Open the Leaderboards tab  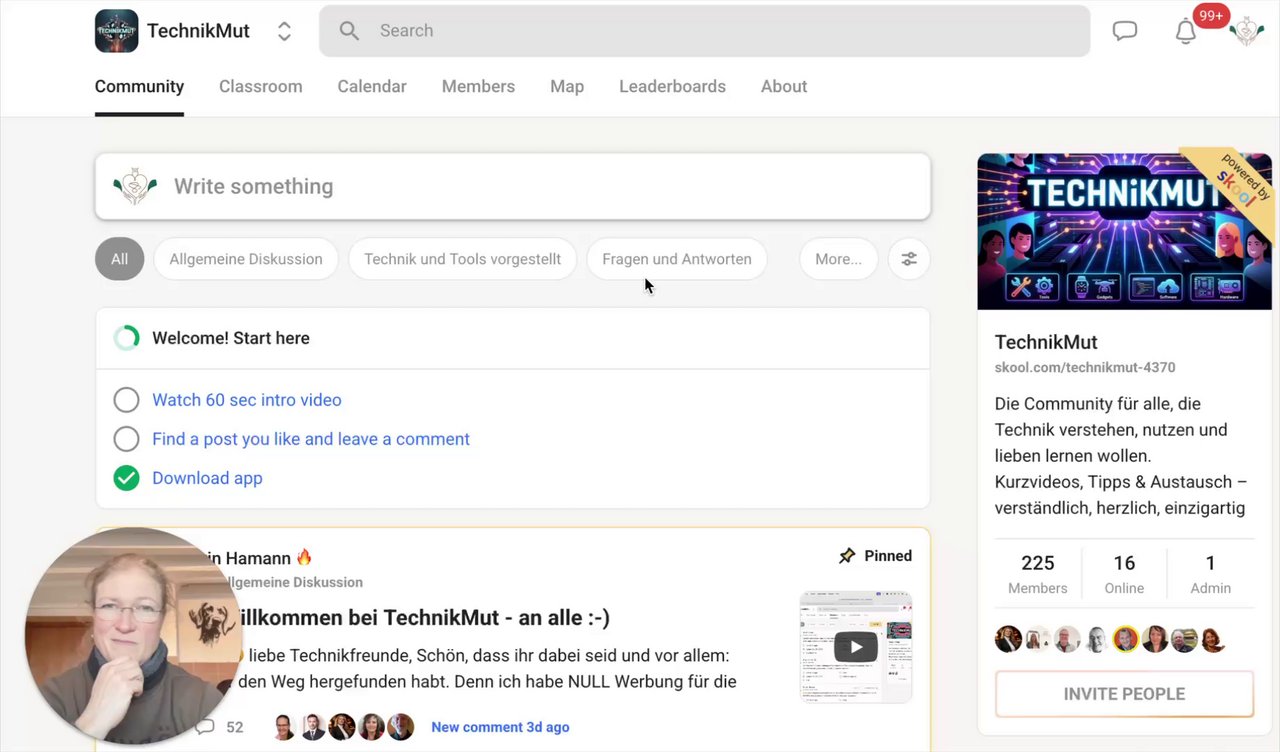click(x=672, y=87)
